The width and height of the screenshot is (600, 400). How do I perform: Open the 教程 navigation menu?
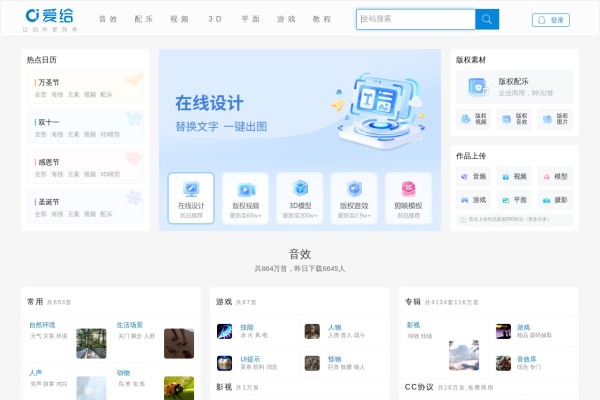(321, 19)
